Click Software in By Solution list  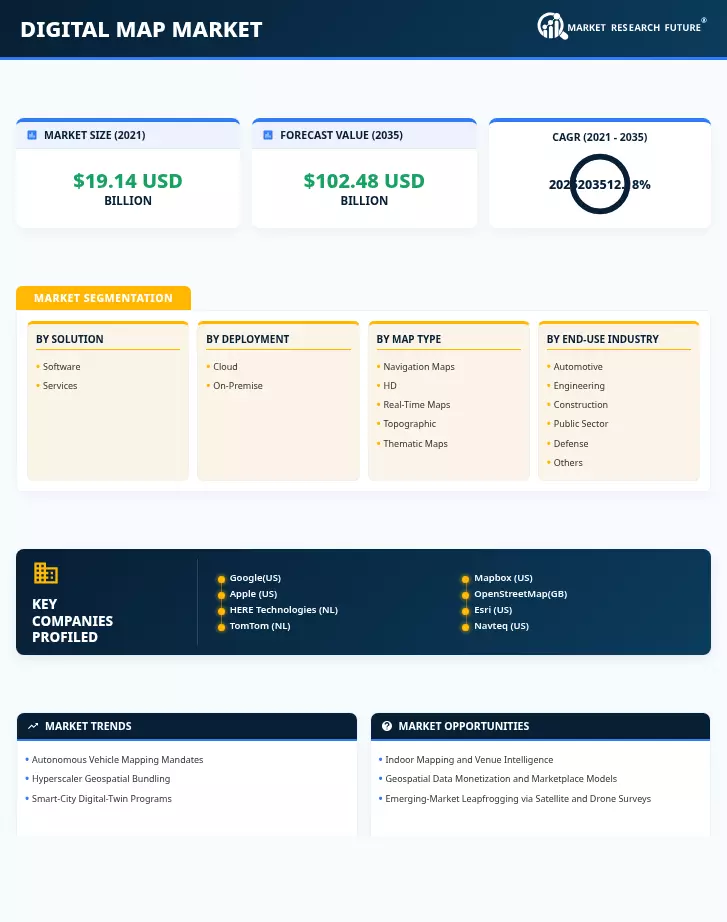point(62,367)
